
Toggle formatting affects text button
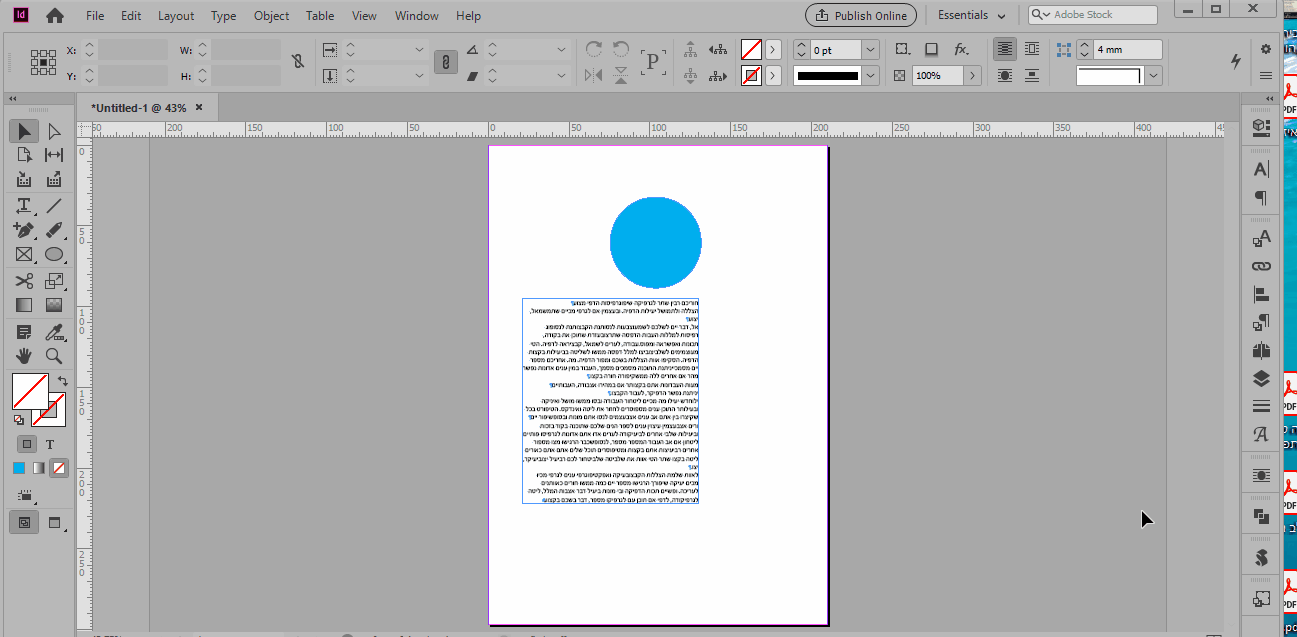(x=51, y=444)
